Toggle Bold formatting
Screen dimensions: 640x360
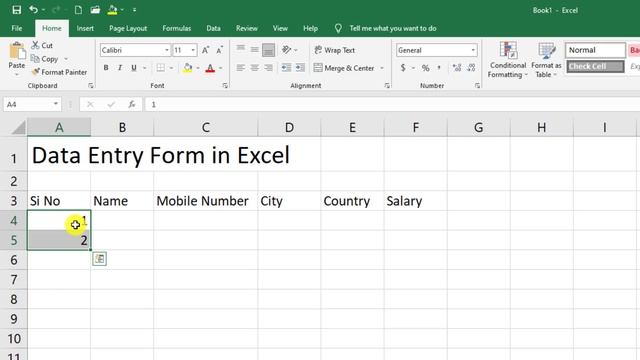[106, 68]
